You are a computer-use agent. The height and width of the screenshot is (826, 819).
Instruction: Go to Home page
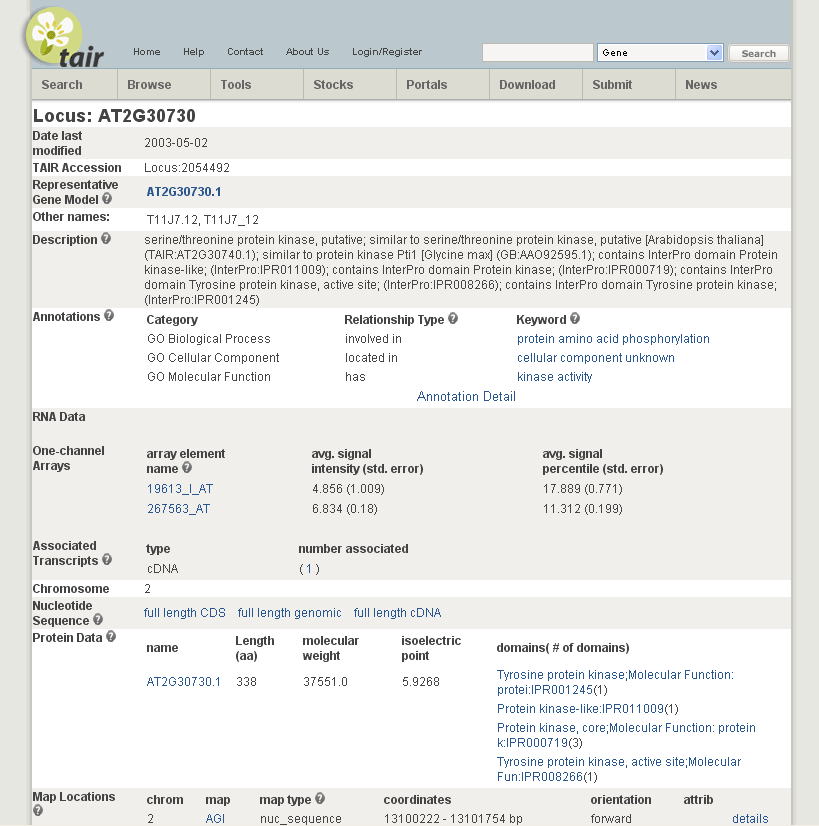(146, 52)
